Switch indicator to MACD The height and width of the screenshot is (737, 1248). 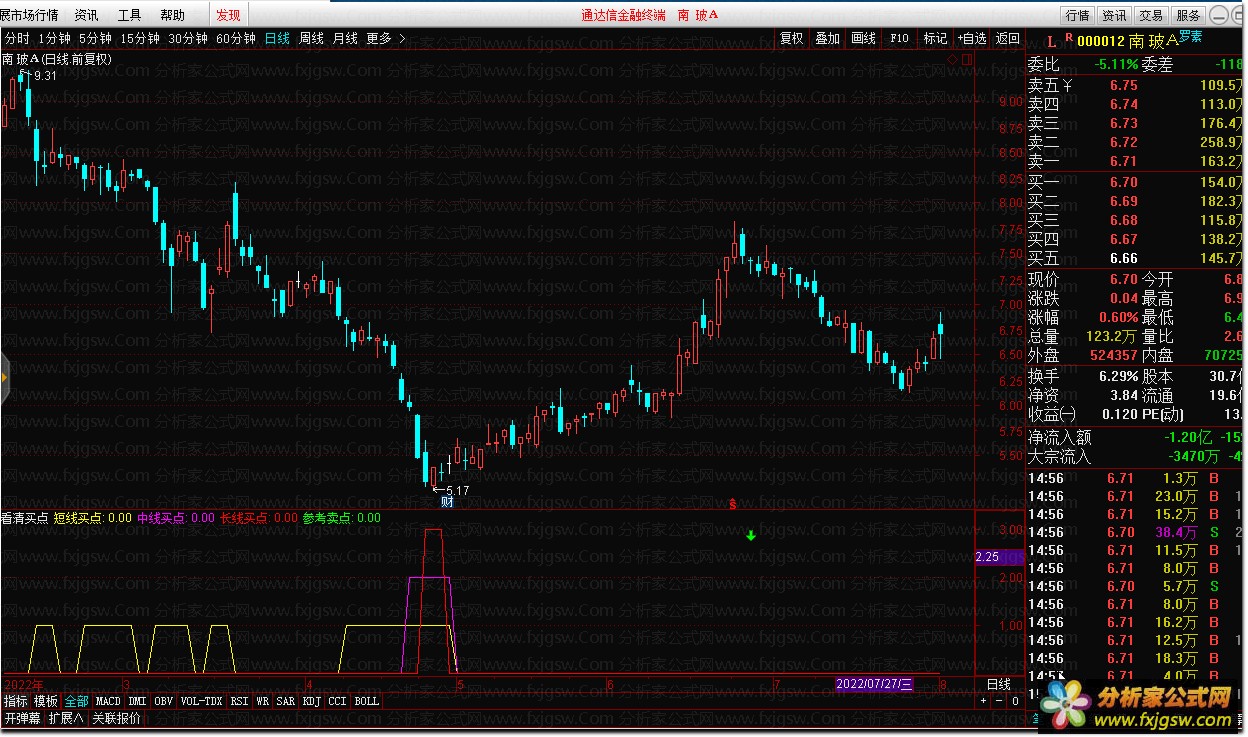[108, 701]
